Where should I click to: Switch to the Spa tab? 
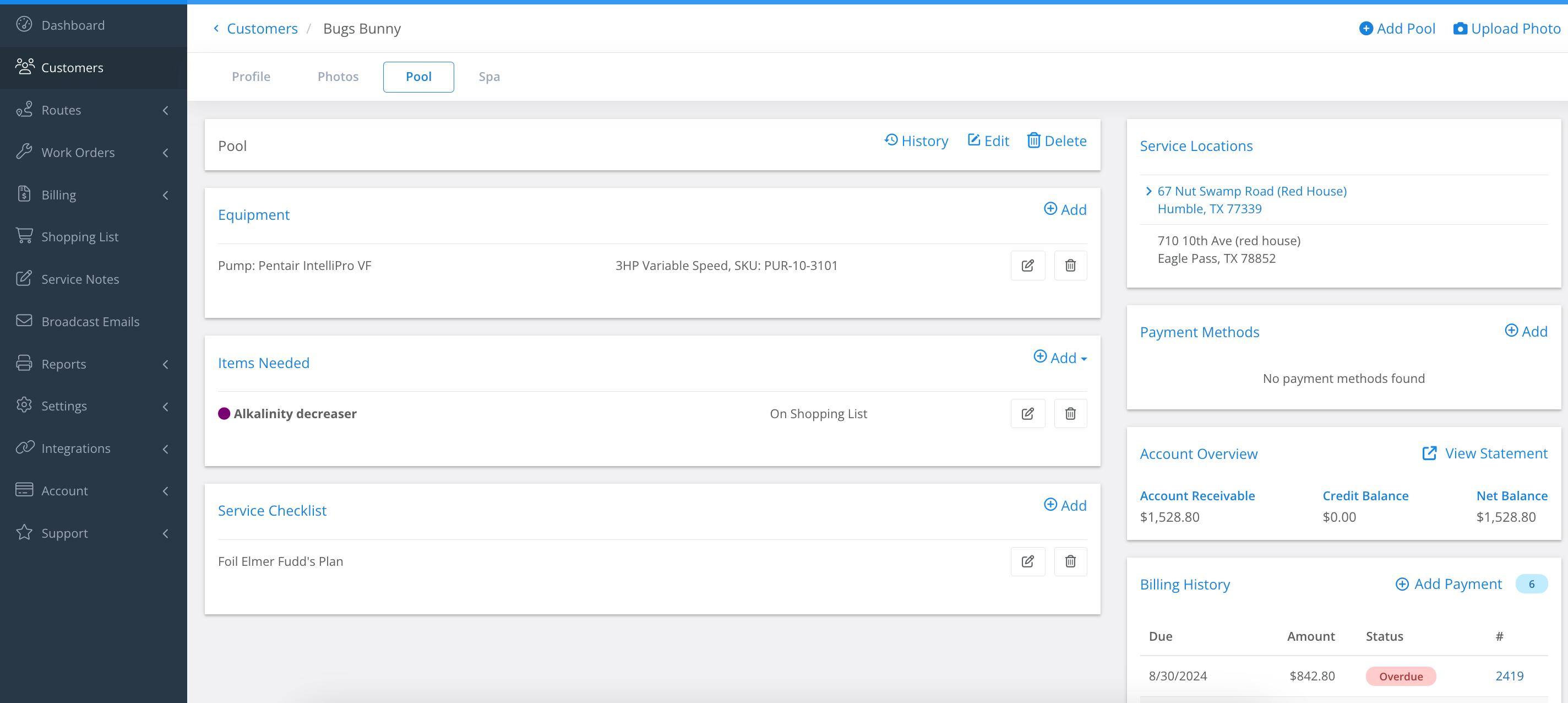[x=489, y=77]
